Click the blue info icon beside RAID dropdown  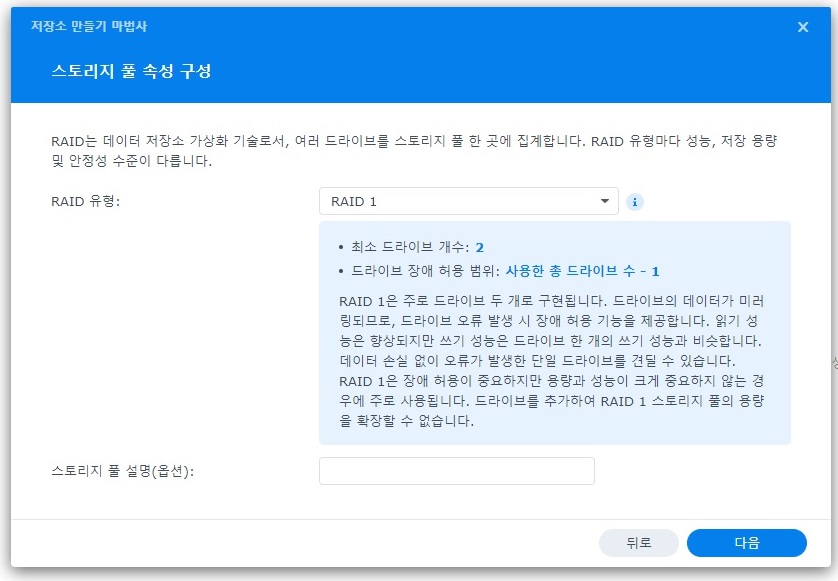point(636,201)
